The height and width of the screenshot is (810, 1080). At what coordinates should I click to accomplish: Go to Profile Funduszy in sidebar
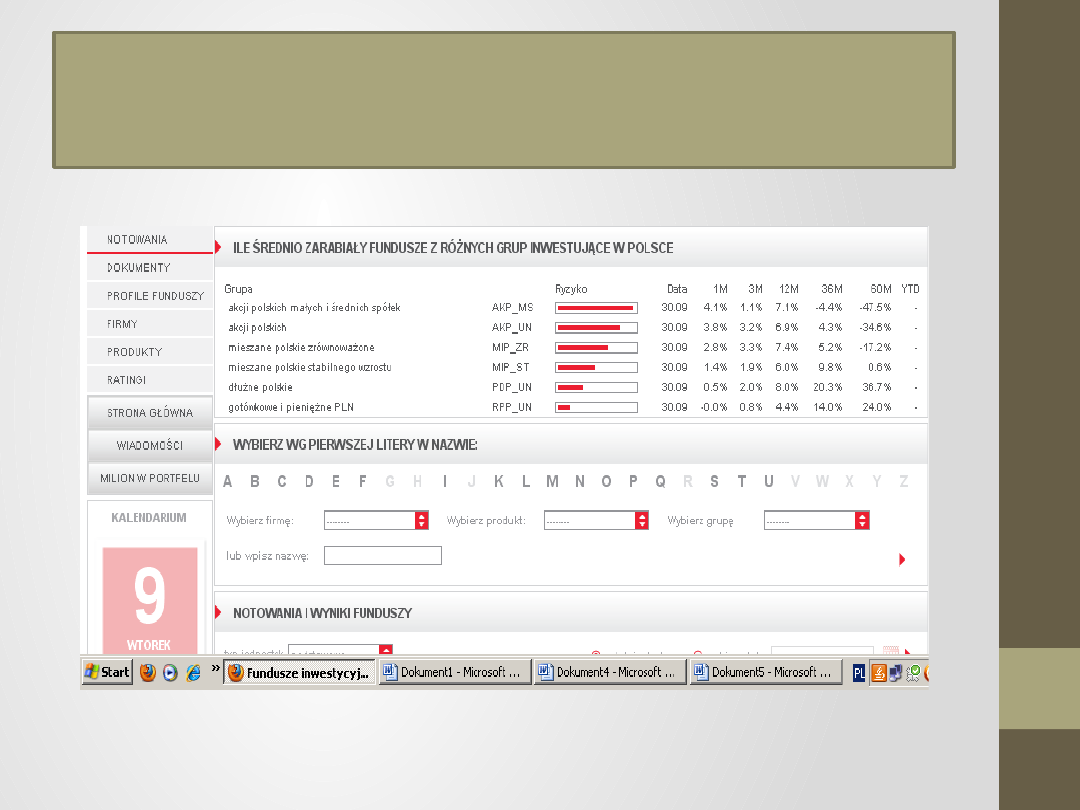[155, 296]
